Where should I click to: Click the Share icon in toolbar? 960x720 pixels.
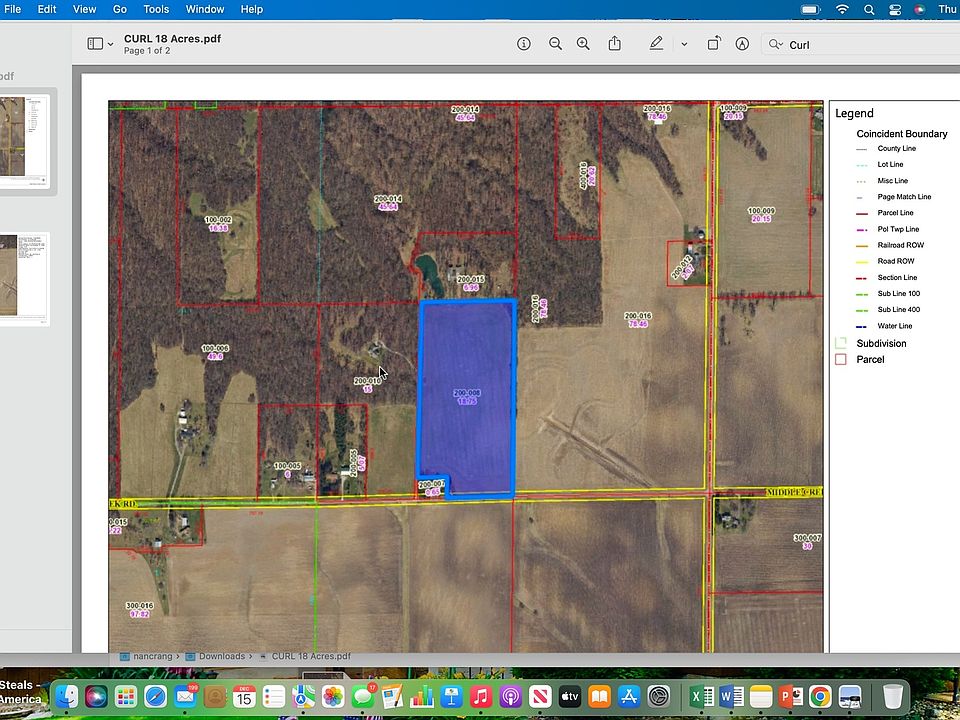pos(614,44)
